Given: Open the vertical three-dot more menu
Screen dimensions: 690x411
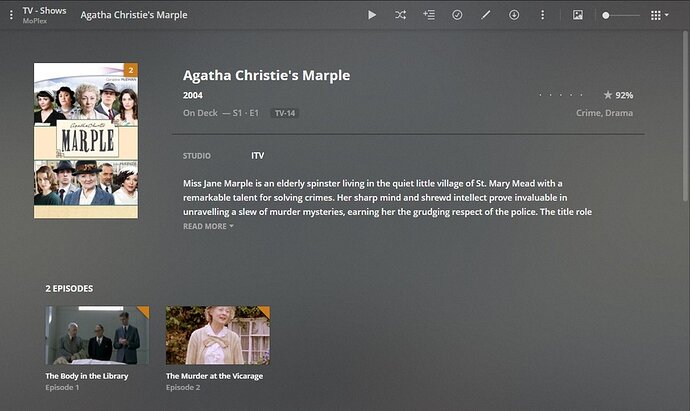Looking at the screenshot, I should (x=543, y=15).
